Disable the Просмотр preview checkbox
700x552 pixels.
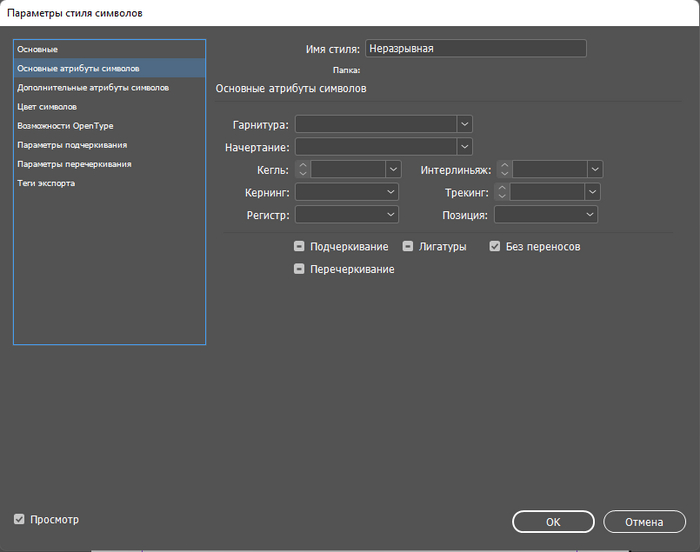coord(19,519)
